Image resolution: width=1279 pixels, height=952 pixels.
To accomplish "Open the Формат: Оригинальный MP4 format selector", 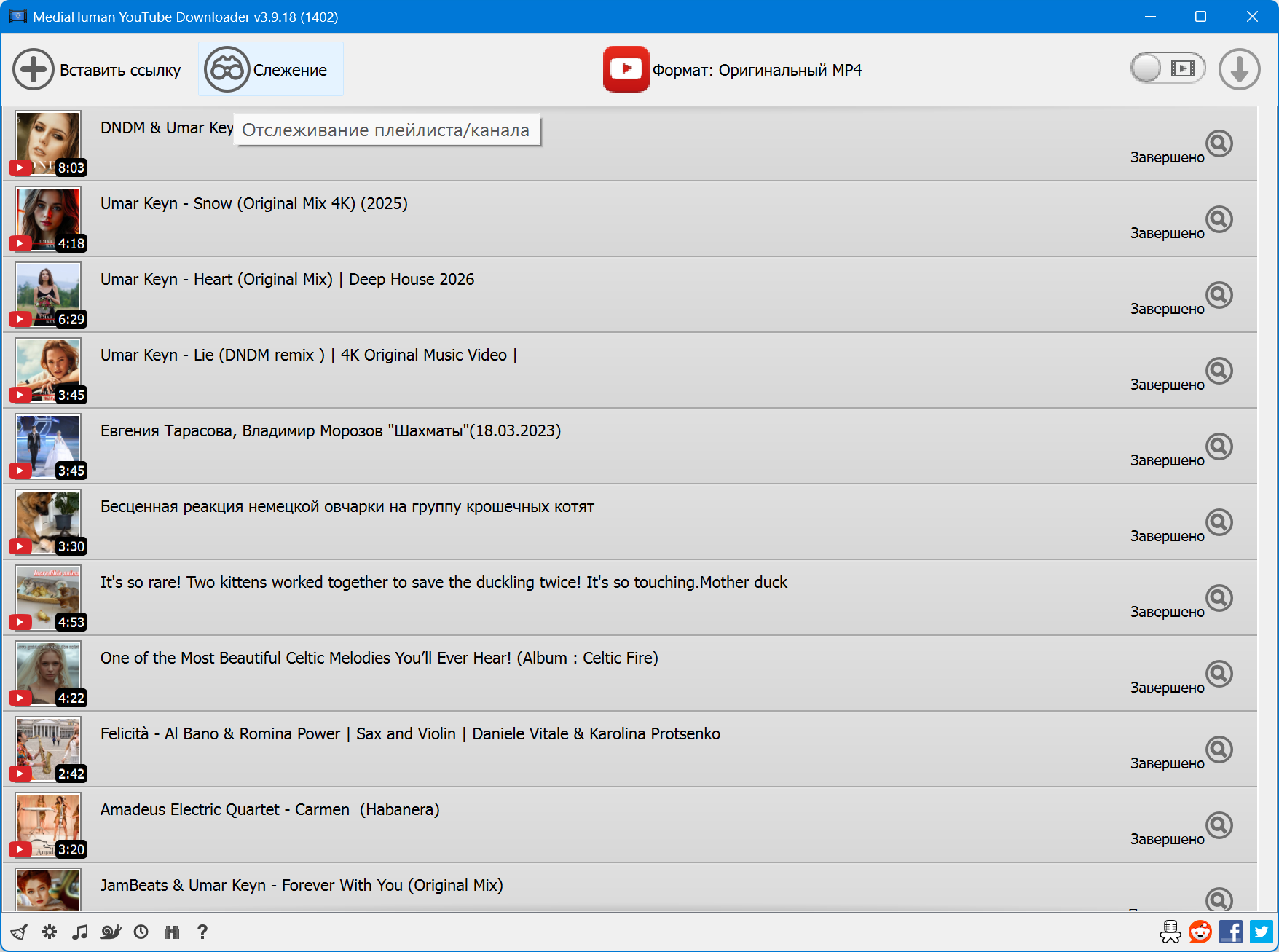I will [x=732, y=70].
